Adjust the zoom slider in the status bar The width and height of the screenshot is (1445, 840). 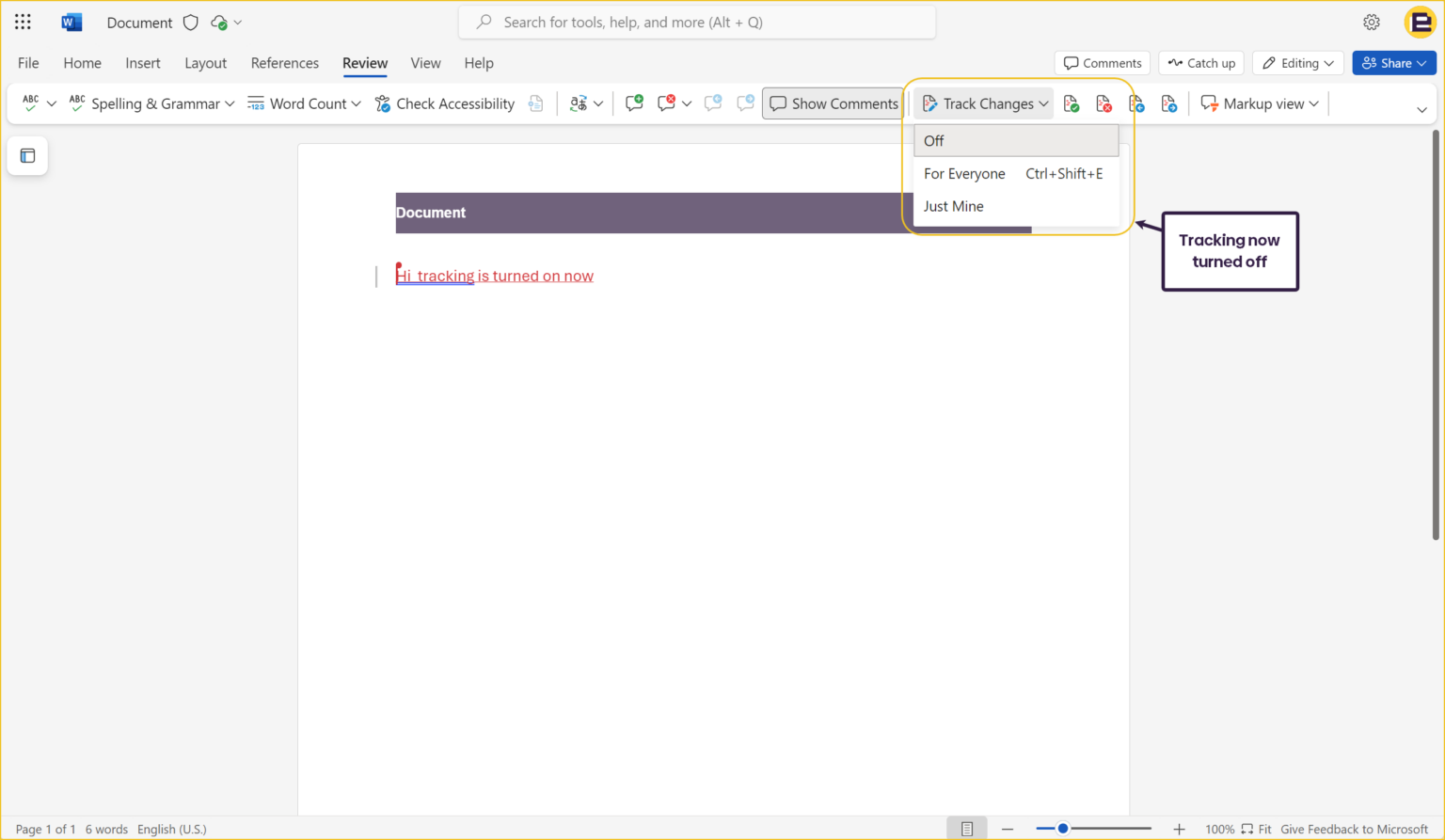point(1064,829)
